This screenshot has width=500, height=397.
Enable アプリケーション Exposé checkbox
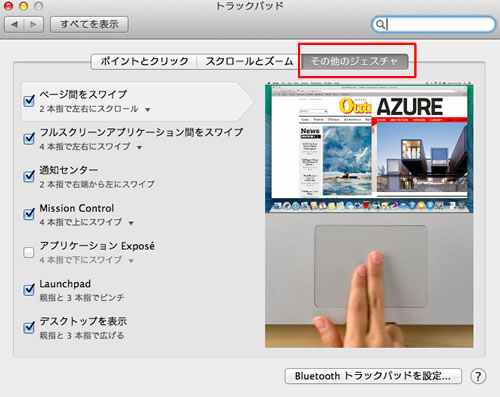[x=29, y=252]
